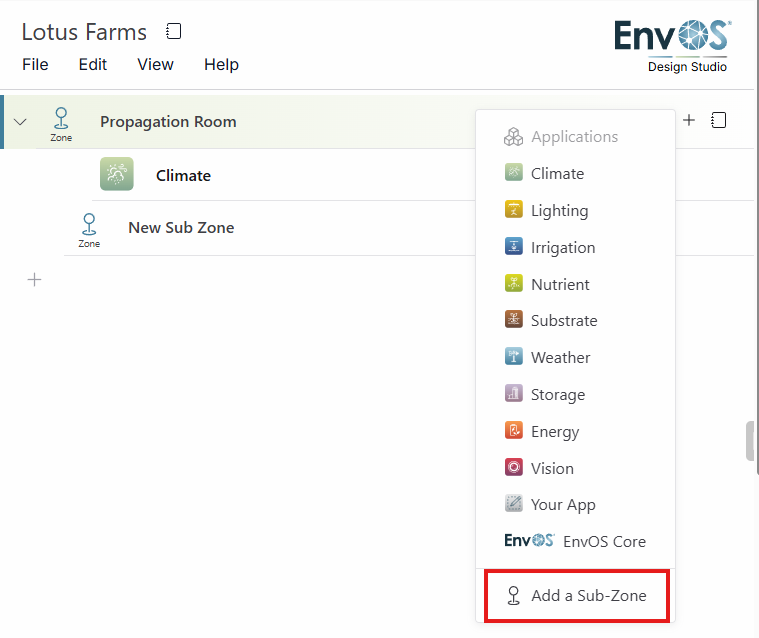Screen dimensions: 759x638
Task: Open notes icon on Propagation Room row
Action: (x=718, y=120)
